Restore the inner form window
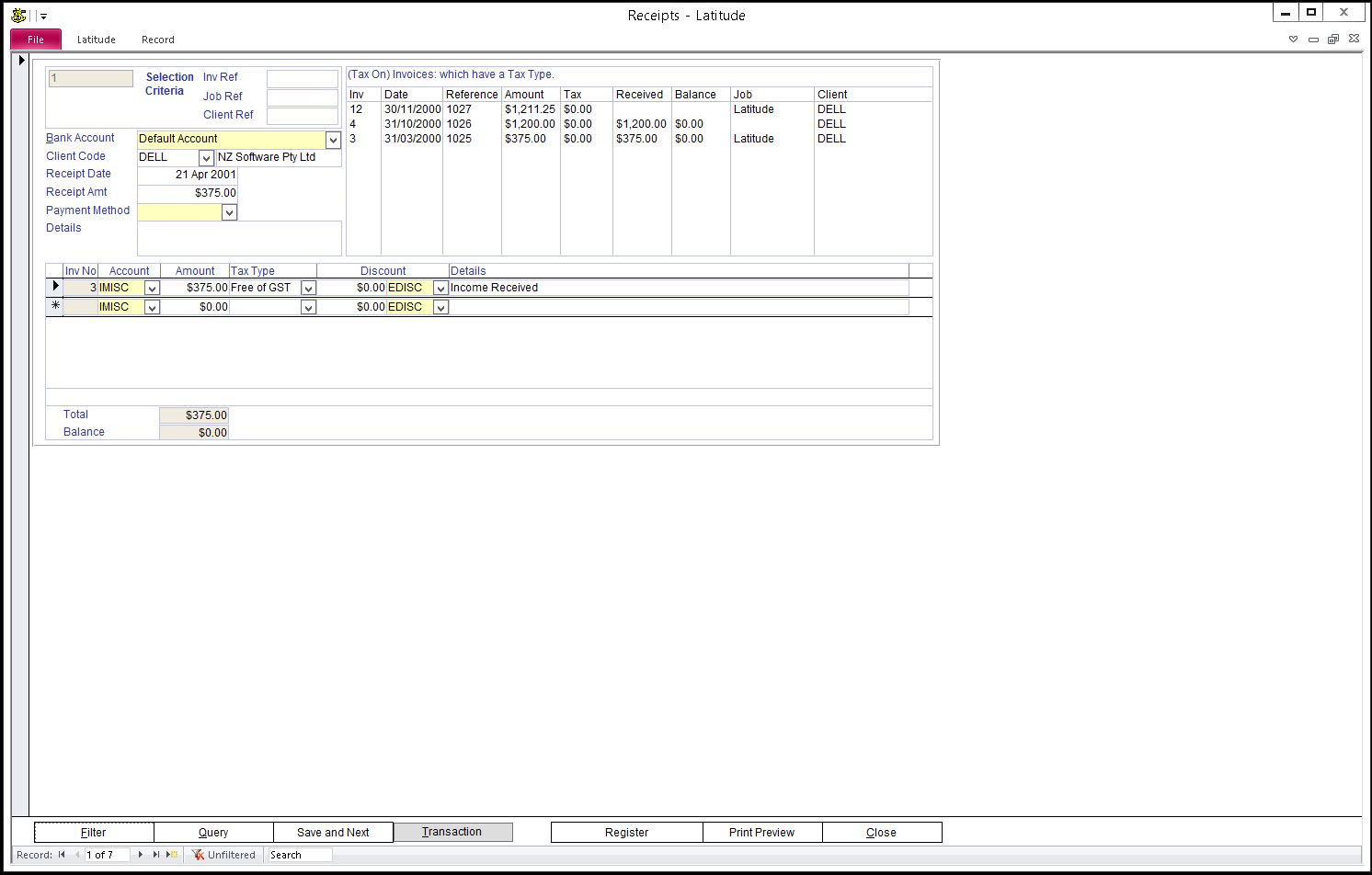The height and width of the screenshot is (875, 1372). click(1332, 40)
